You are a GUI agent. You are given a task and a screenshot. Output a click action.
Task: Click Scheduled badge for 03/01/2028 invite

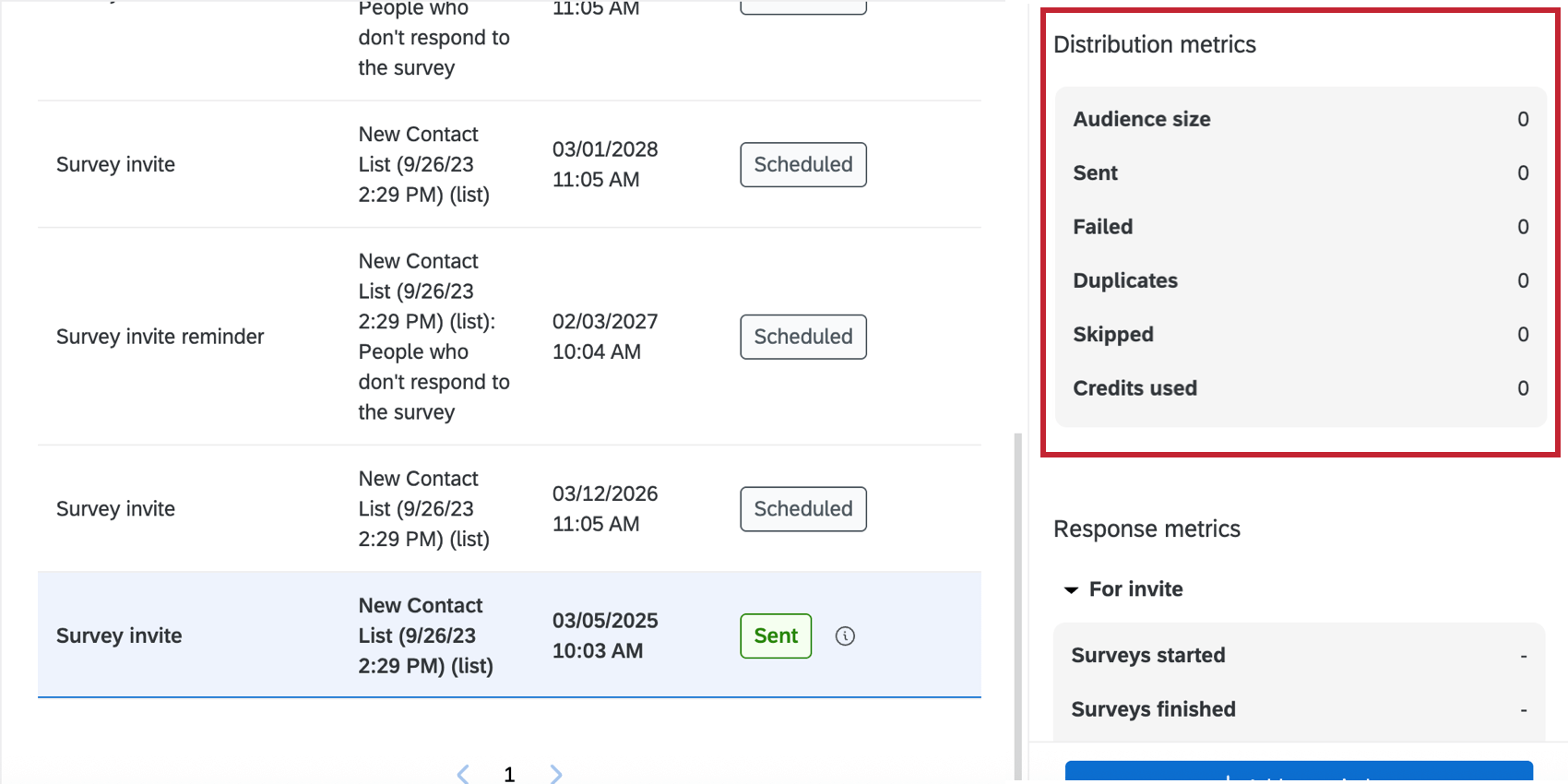click(802, 164)
